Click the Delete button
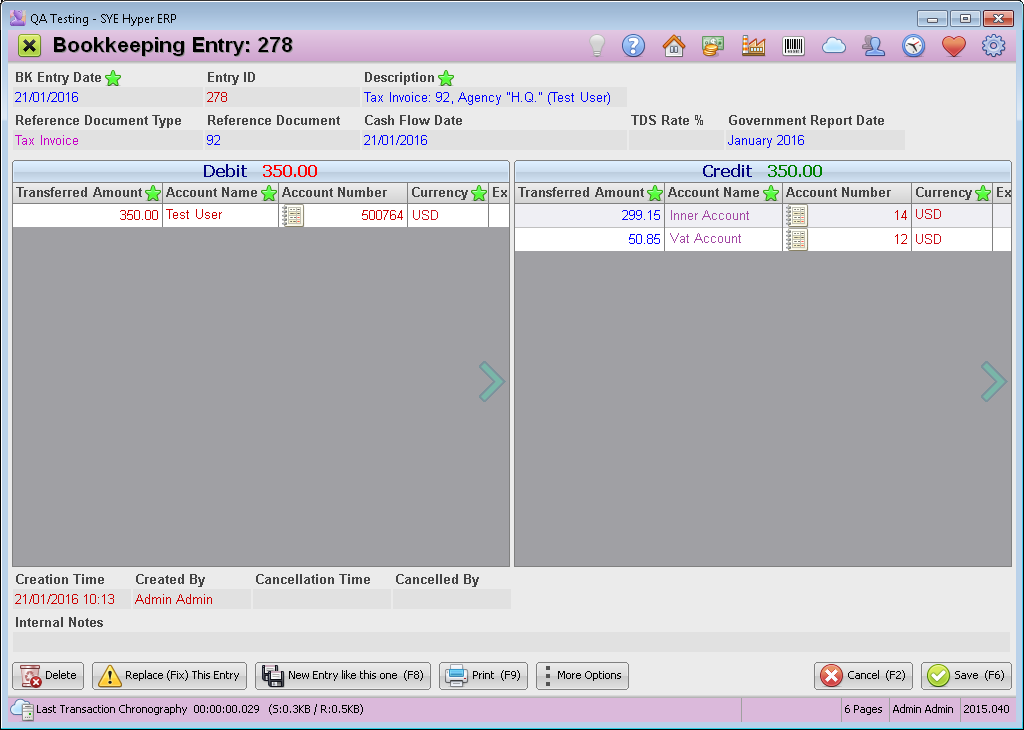This screenshot has height=730, width=1024. tap(48, 676)
